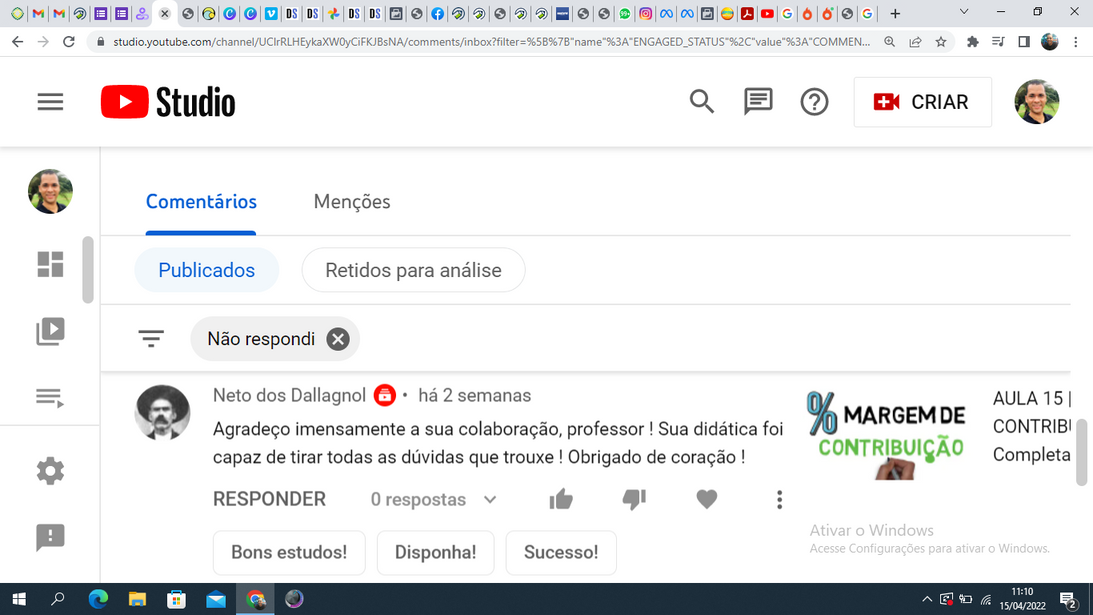Open the comment's three-dot action menu
Screen dimensions: 1093x615
779,499
